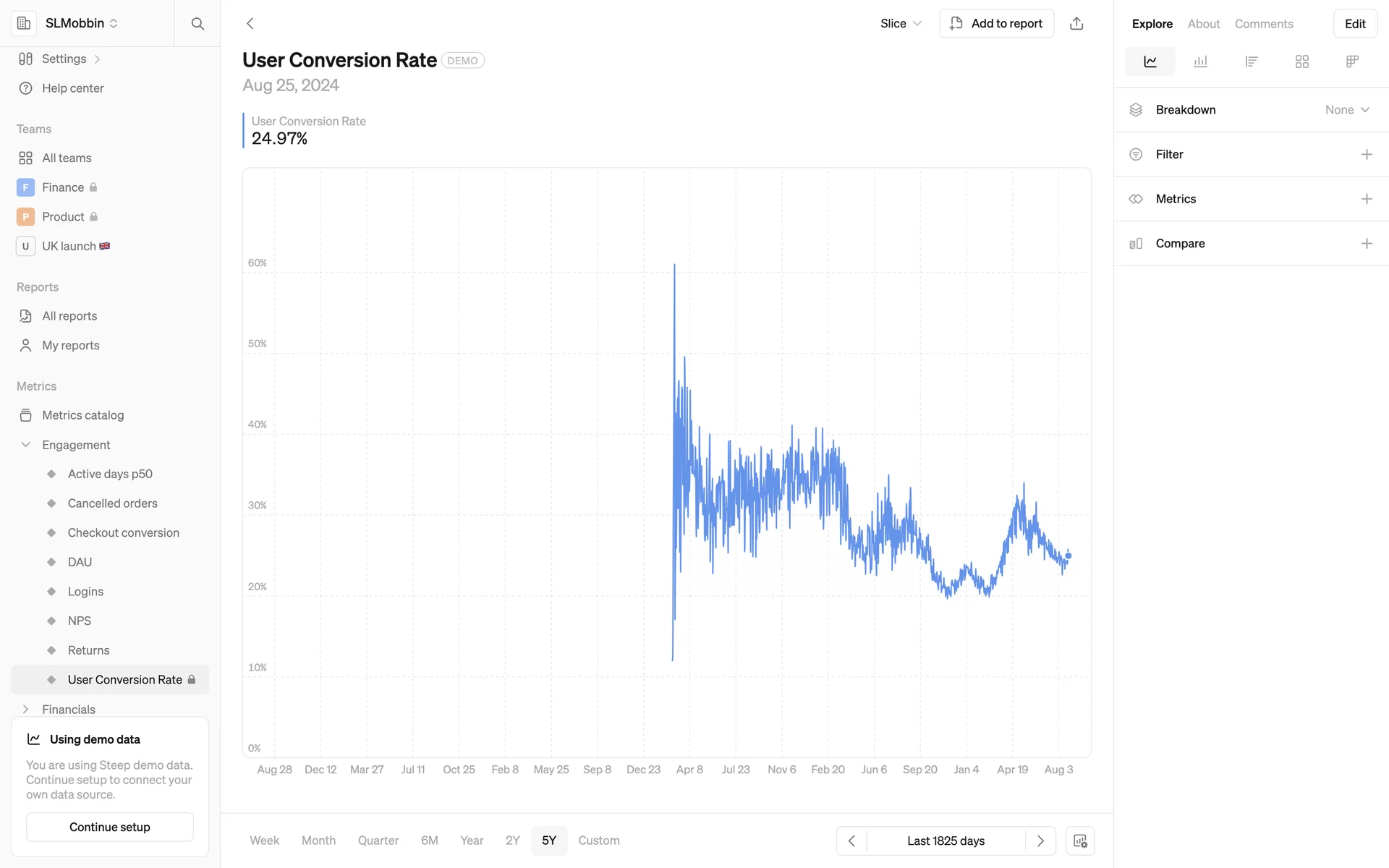Viewport: 1389px width, 868px height.
Task: Click the Add to report button
Action: point(996,24)
